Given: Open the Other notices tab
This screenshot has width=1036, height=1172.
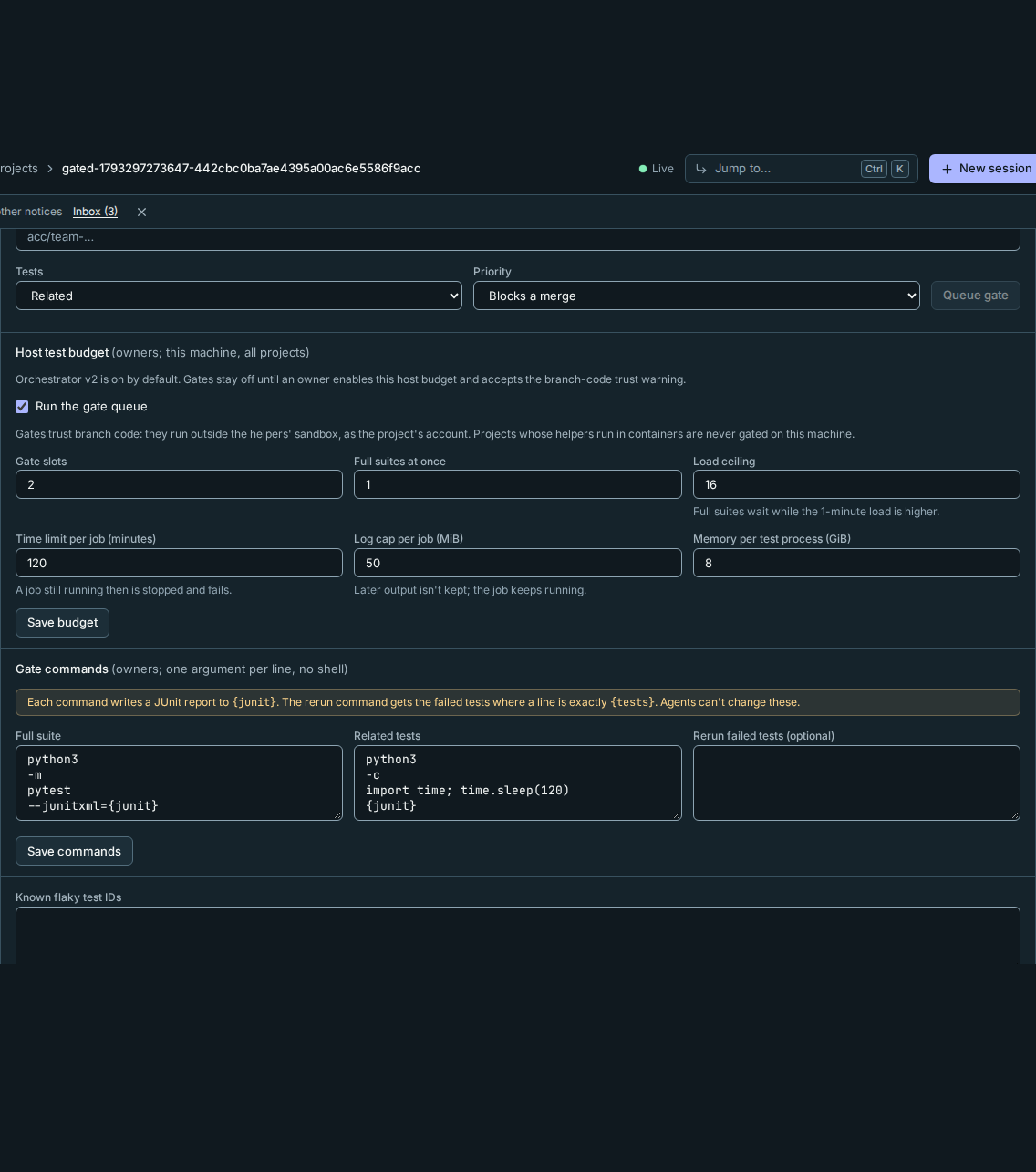Looking at the screenshot, I should click(31, 212).
